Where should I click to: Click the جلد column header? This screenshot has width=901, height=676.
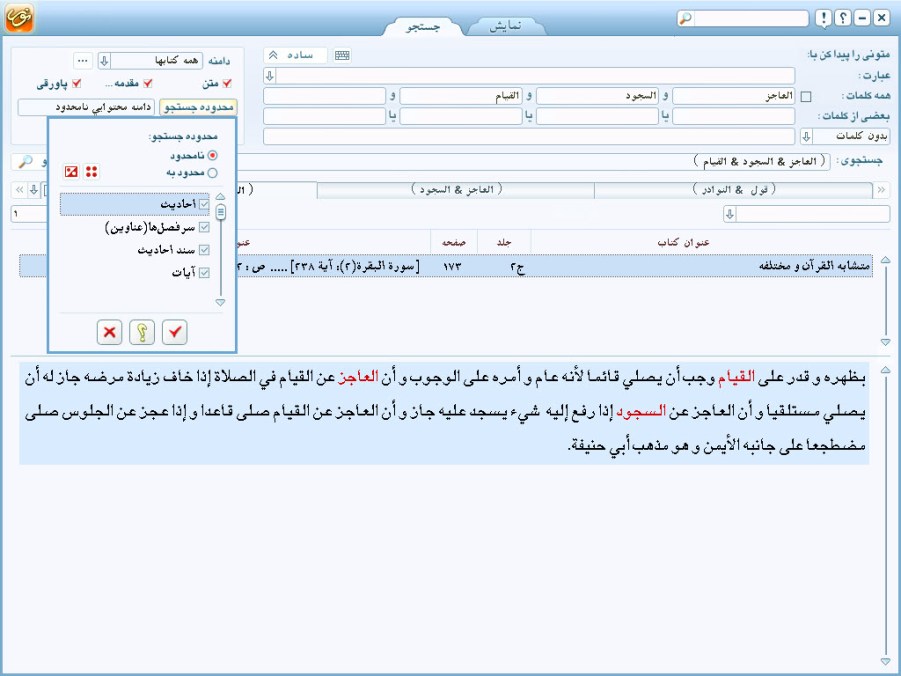(x=505, y=242)
